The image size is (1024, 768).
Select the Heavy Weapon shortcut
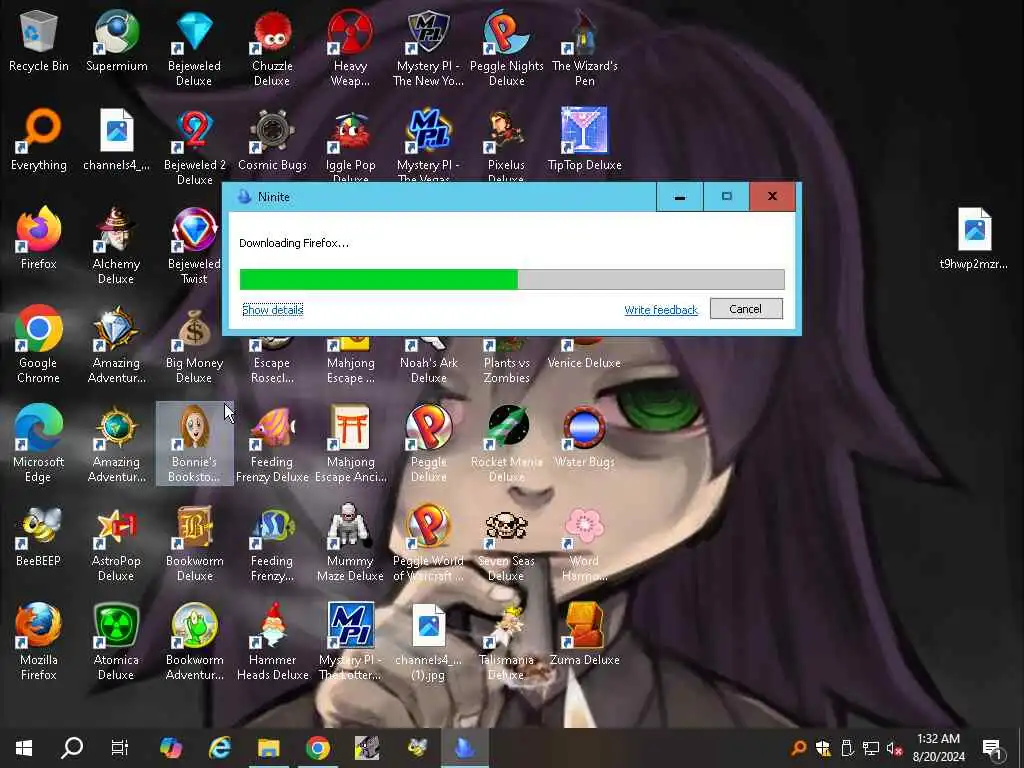(x=351, y=48)
